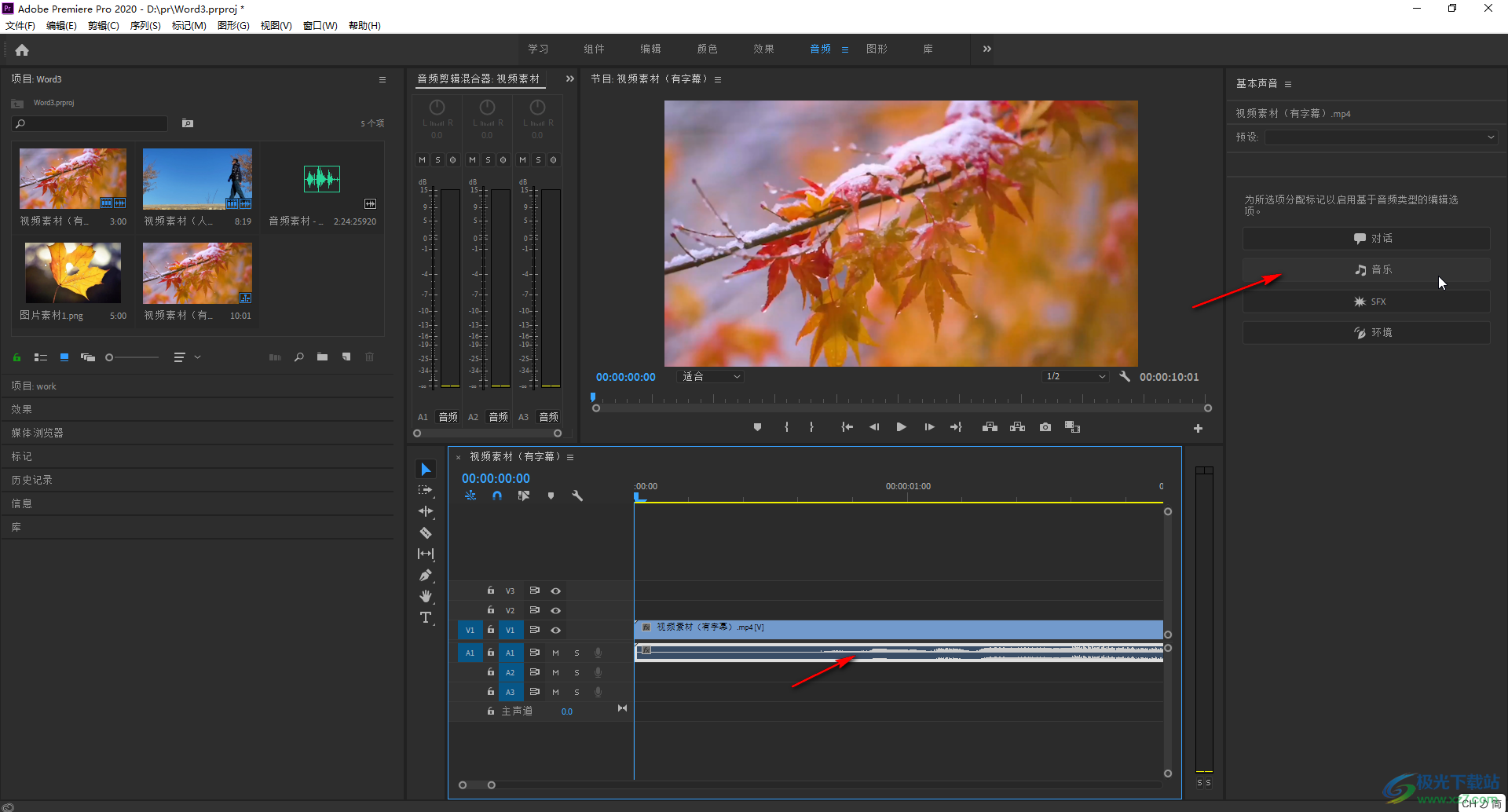Toggle V1 track visibility eye
Screen dimensions: 1508x812
coord(555,630)
